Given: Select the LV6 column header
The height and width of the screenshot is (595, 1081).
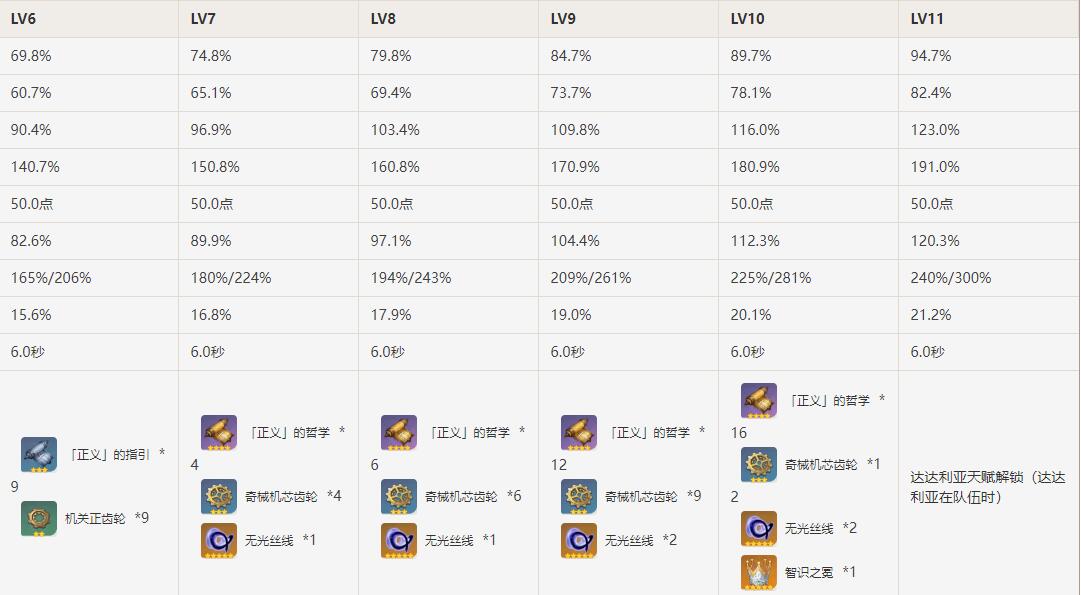Looking at the screenshot, I should [25, 18].
